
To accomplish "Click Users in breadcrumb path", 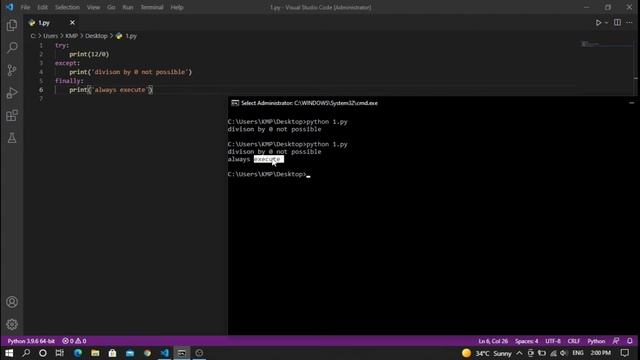I will [x=51, y=36].
